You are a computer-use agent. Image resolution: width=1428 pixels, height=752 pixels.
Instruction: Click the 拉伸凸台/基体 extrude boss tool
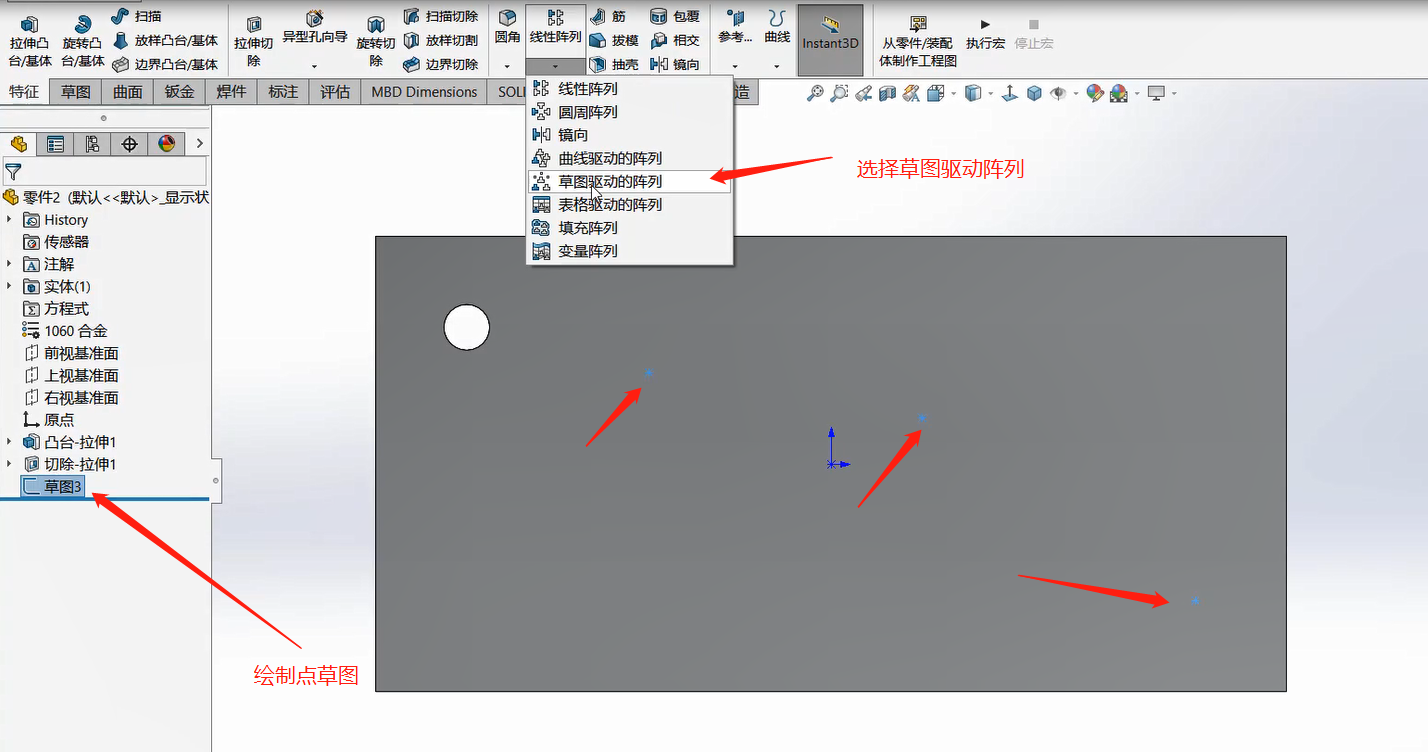(x=30, y=41)
